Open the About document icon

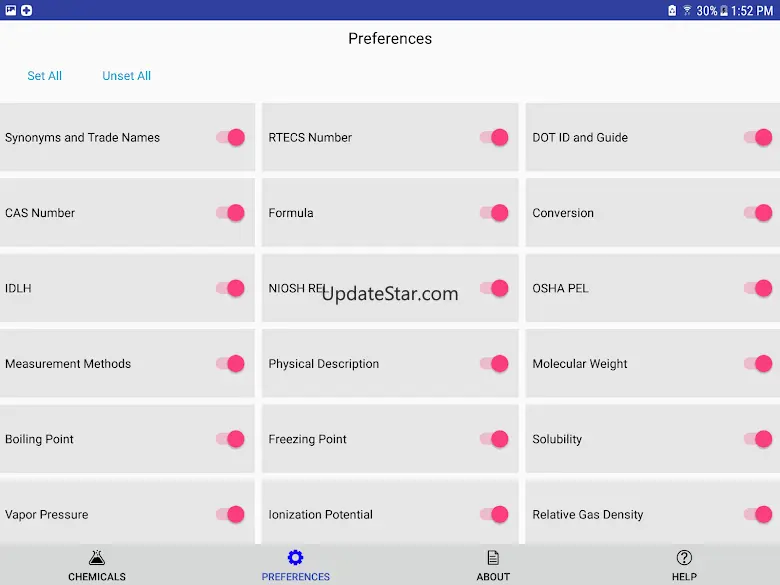tap(493, 558)
